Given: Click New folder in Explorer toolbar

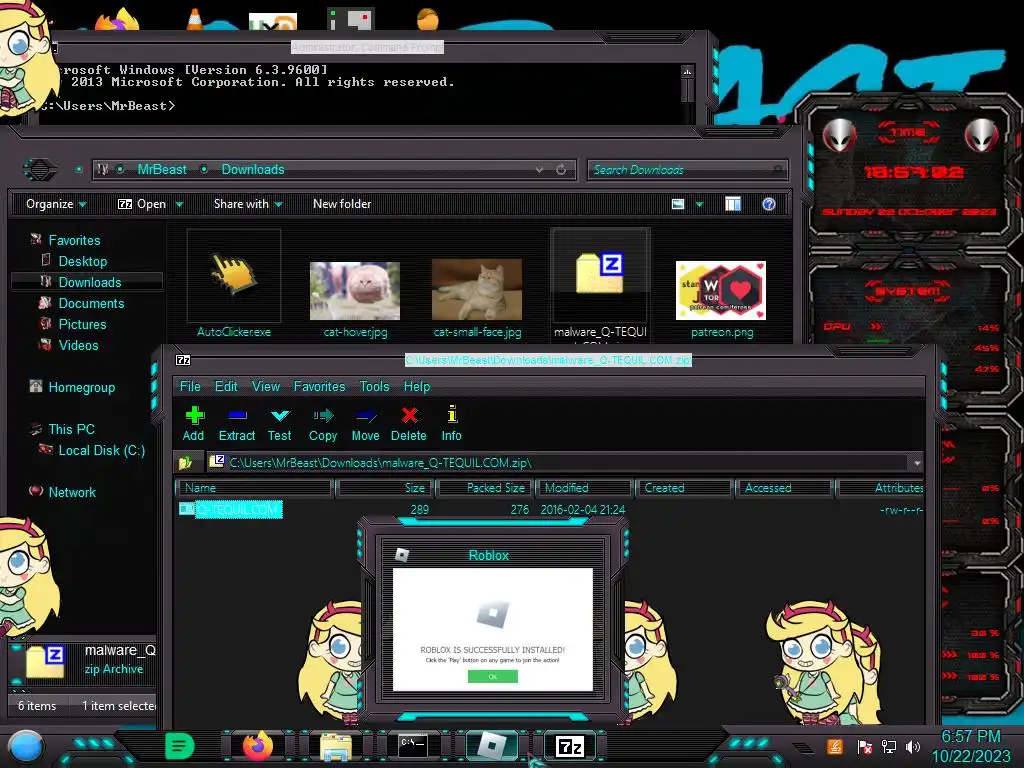Looking at the screenshot, I should tap(342, 204).
